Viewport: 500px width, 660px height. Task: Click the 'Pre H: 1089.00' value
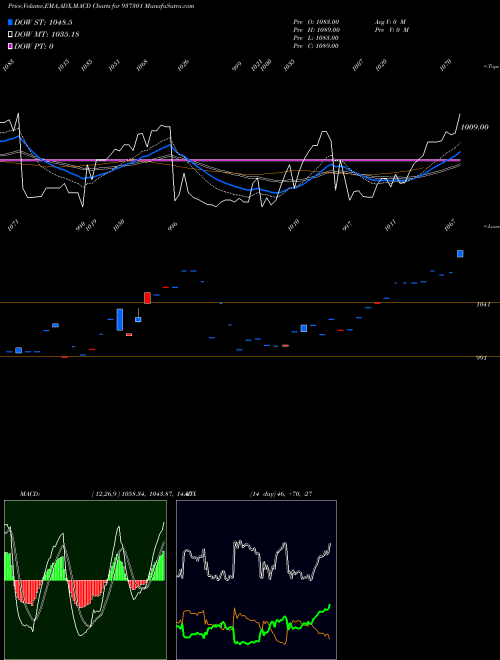pos(316,30)
